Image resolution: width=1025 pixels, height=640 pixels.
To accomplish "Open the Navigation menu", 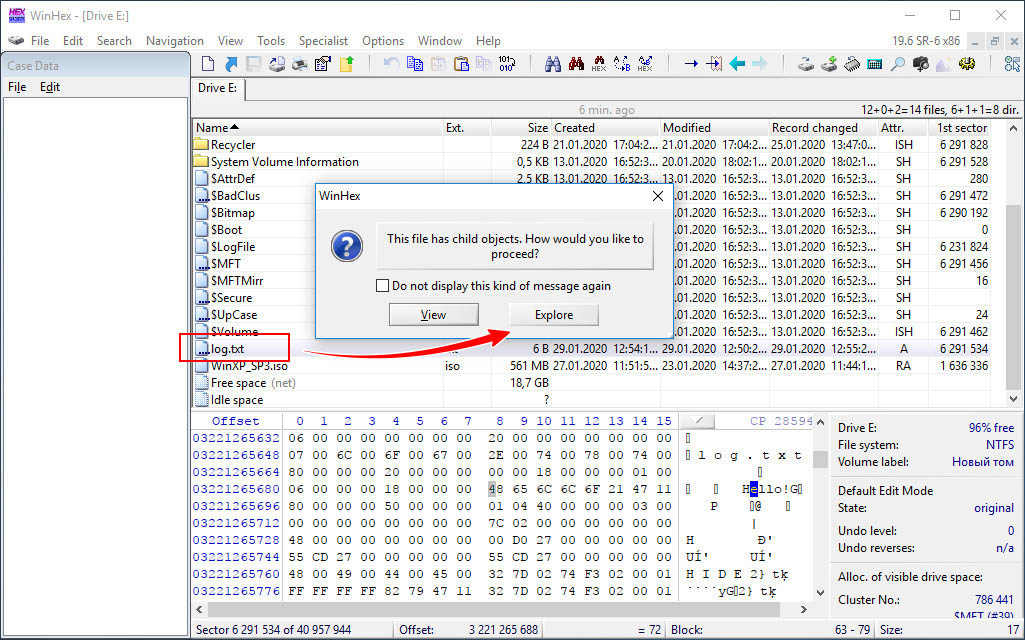I will click(x=175, y=41).
